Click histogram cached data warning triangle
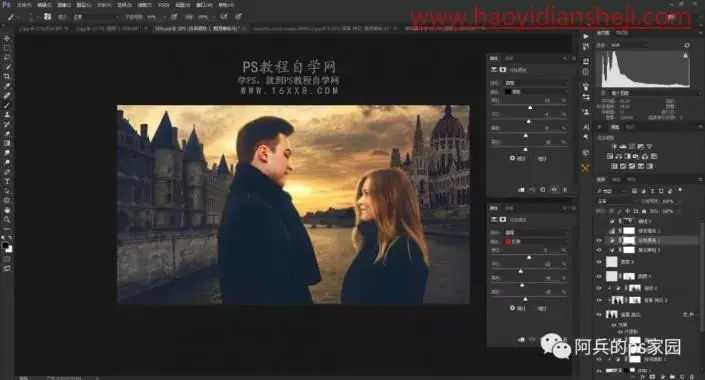 (685, 56)
